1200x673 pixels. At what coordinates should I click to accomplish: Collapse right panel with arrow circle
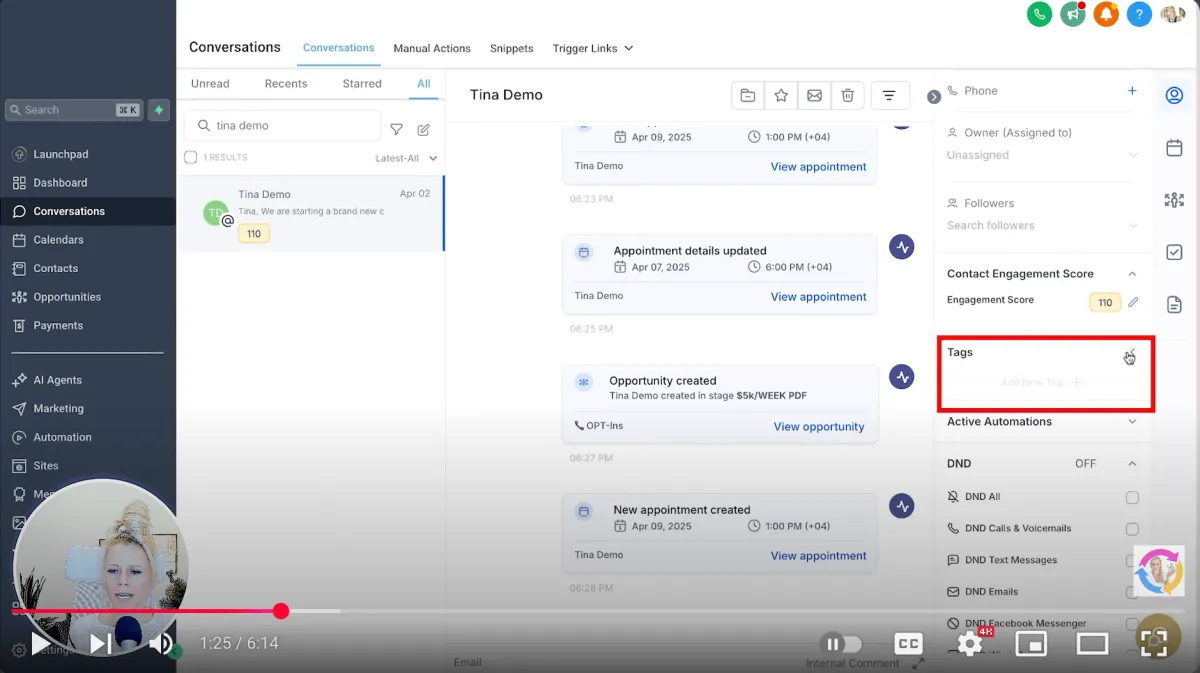click(934, 97)
